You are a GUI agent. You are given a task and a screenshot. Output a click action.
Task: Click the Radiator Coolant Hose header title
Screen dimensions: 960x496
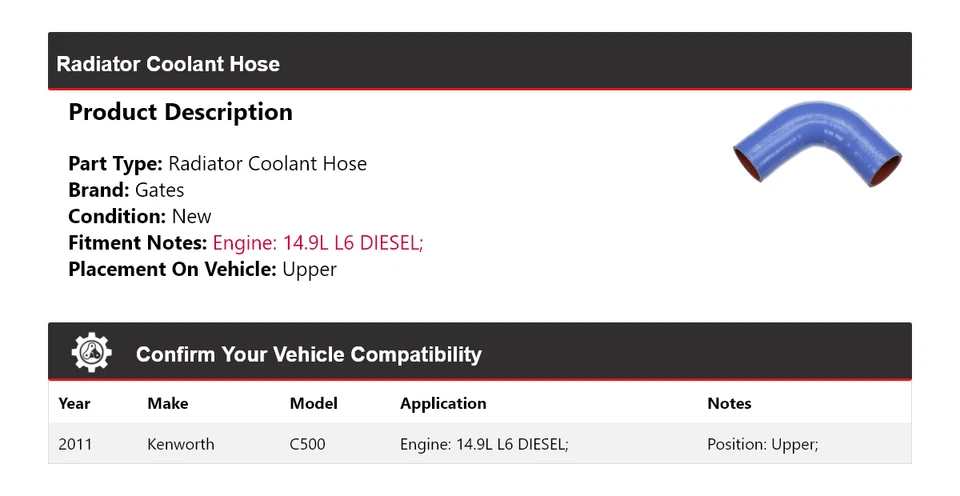pyautogui.click(x=168, y=64)
